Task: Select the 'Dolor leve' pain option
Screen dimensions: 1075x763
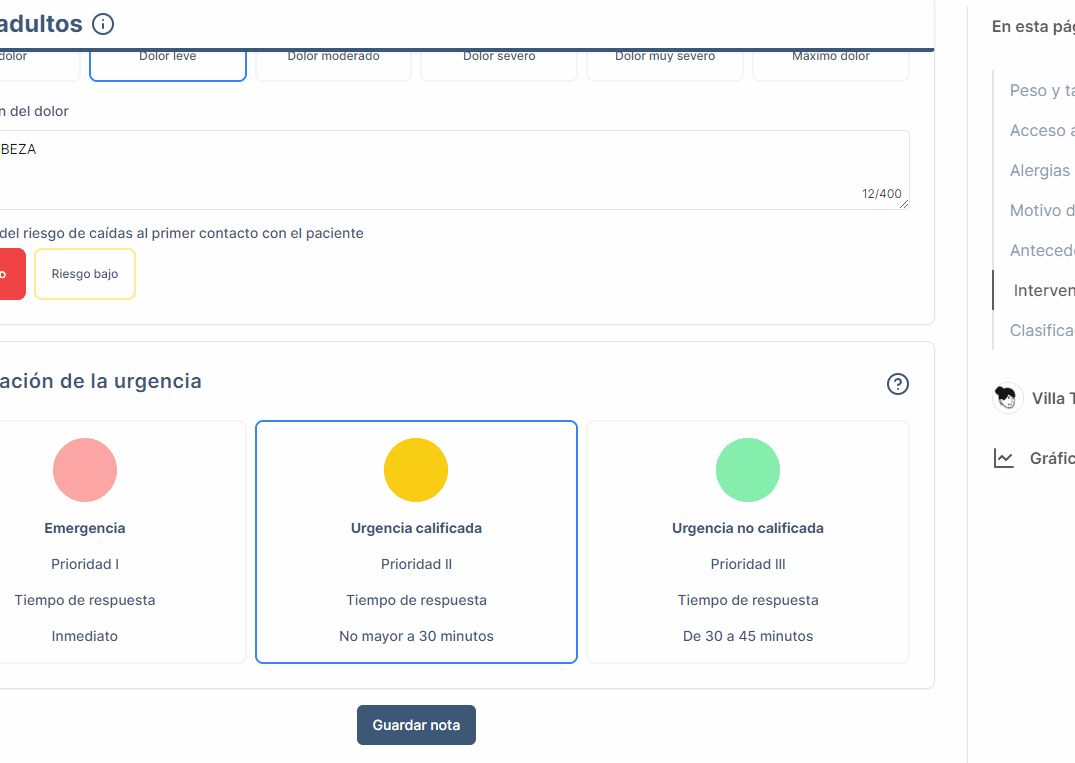Action: click(168, 65)
